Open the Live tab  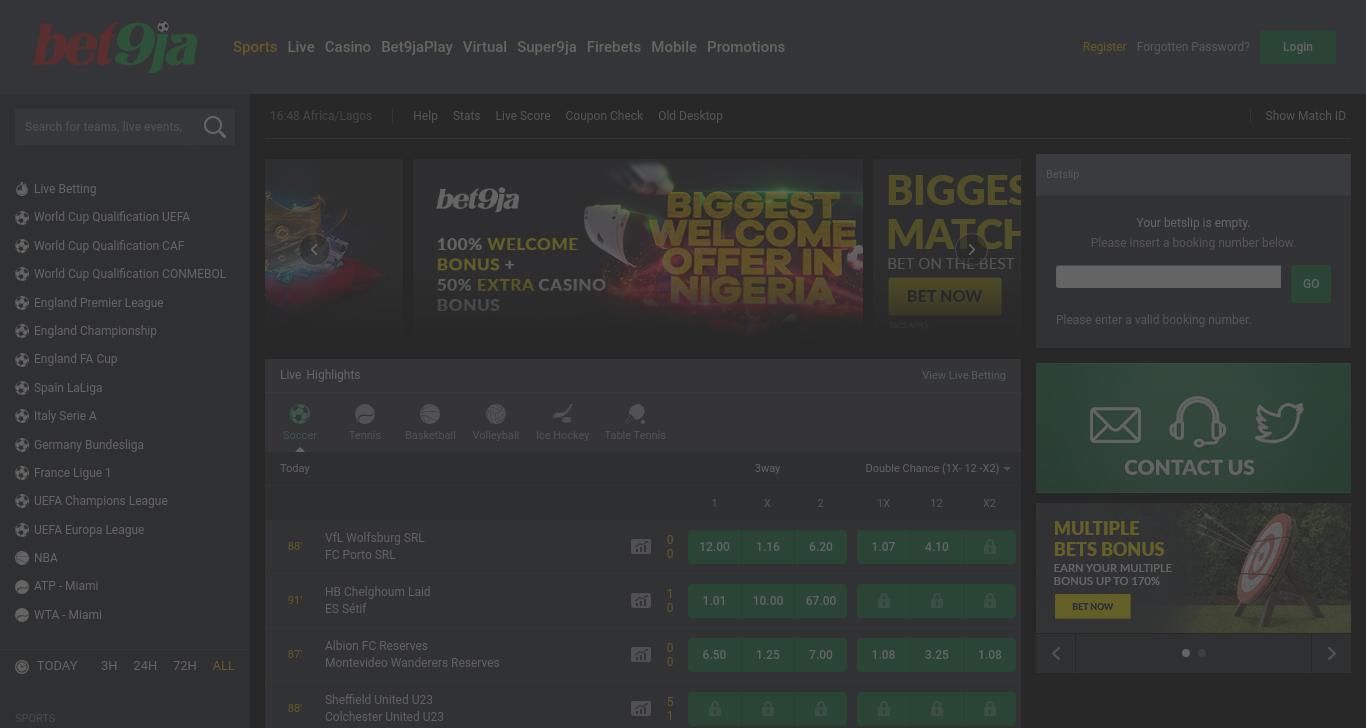[x=301, y=47]
